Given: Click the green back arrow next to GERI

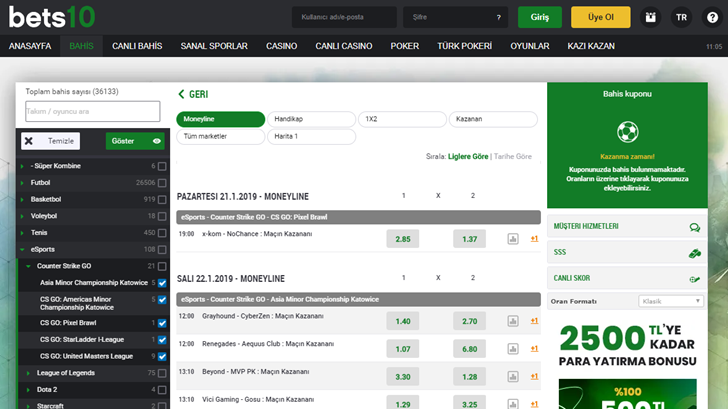Looking at the screenshot, I should click(181, 94).
